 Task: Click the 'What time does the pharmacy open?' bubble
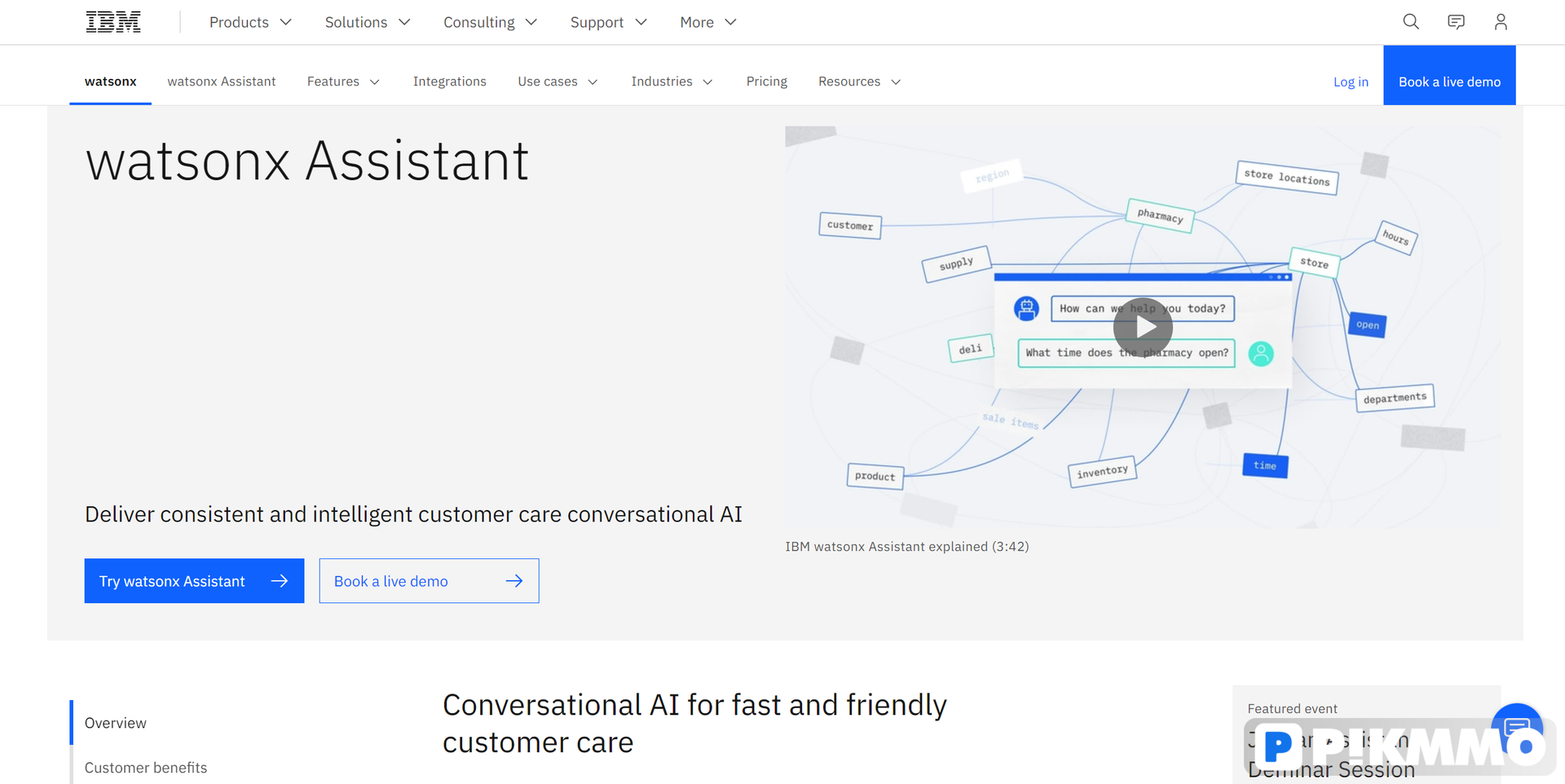point(1126,353)
